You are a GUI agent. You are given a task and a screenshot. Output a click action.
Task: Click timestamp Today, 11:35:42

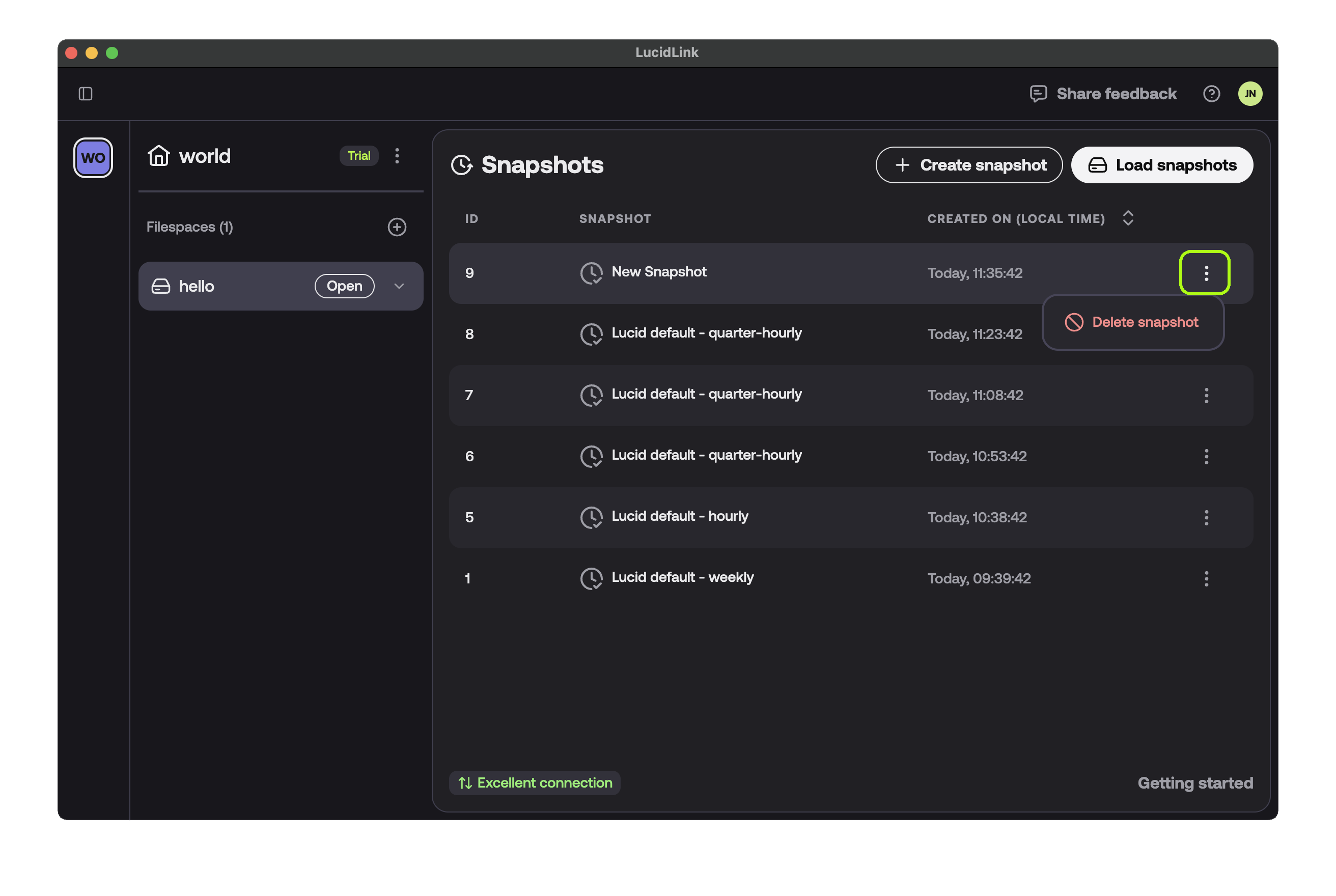975,273
